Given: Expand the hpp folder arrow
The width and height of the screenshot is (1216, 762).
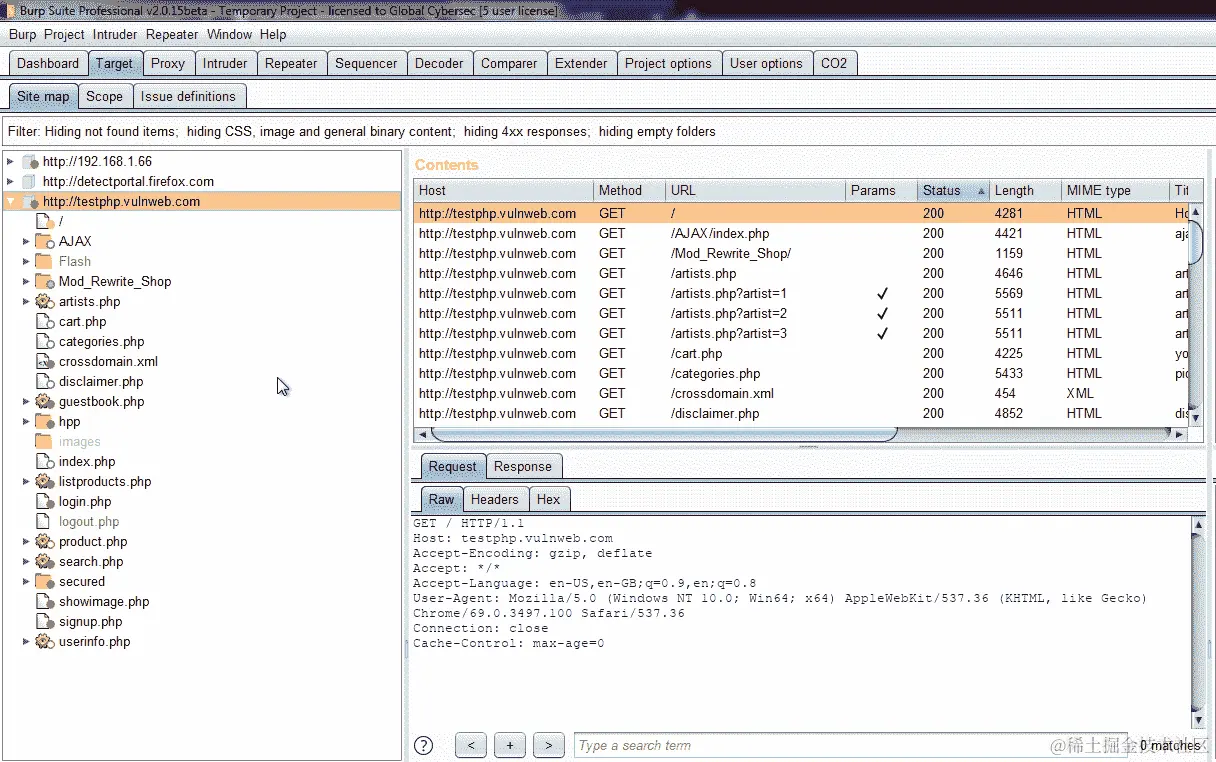Looking at the screenshot, I should [x=26, y=421].
